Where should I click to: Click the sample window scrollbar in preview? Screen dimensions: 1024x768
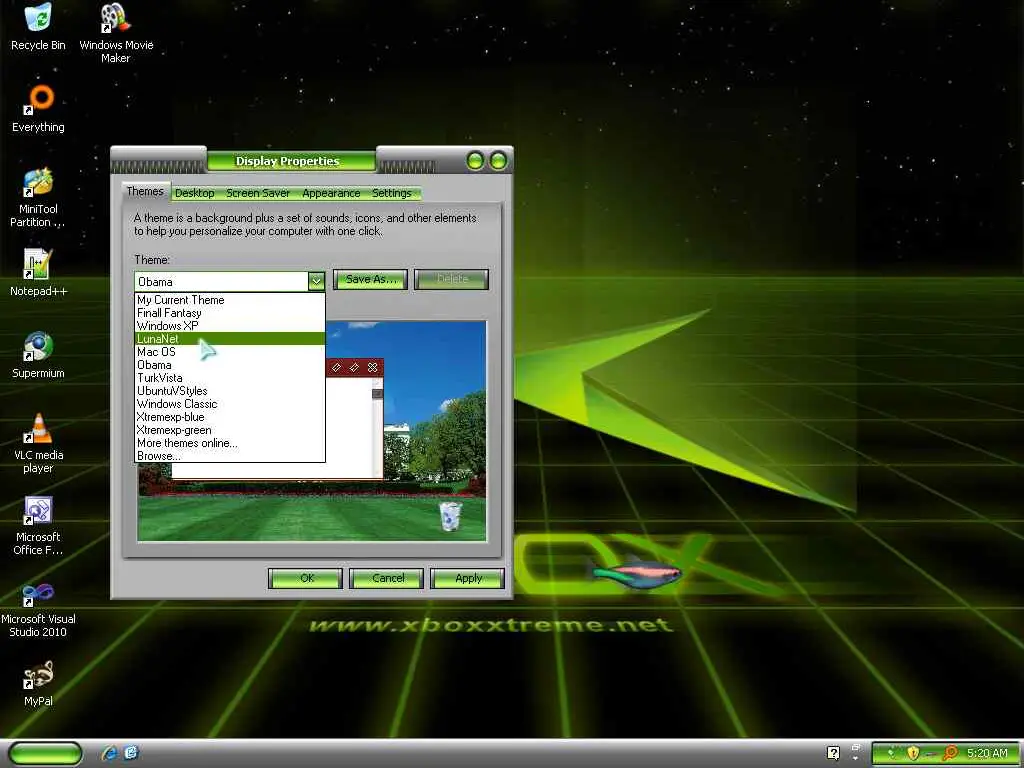[377, 427]
